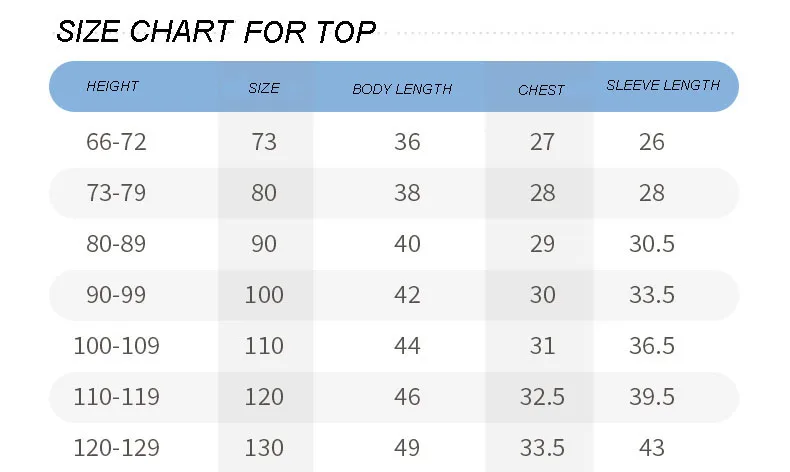Select size 73 cell

pos(264,142)
